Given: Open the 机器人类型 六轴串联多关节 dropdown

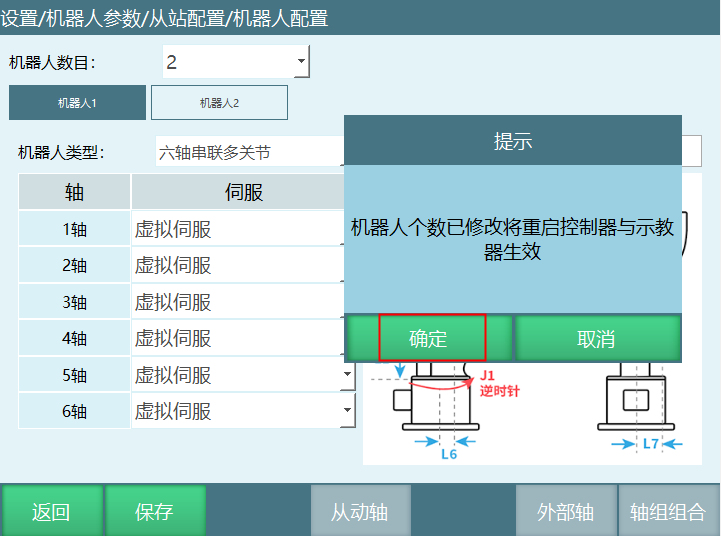Looking at the screenshot, I should tap(249, 153).
